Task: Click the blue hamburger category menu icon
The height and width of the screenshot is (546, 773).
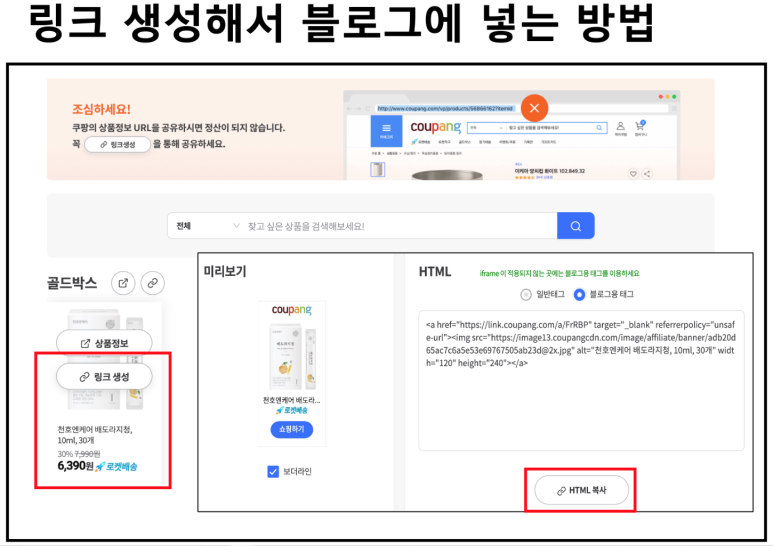Action: click(x=386, y=131)
